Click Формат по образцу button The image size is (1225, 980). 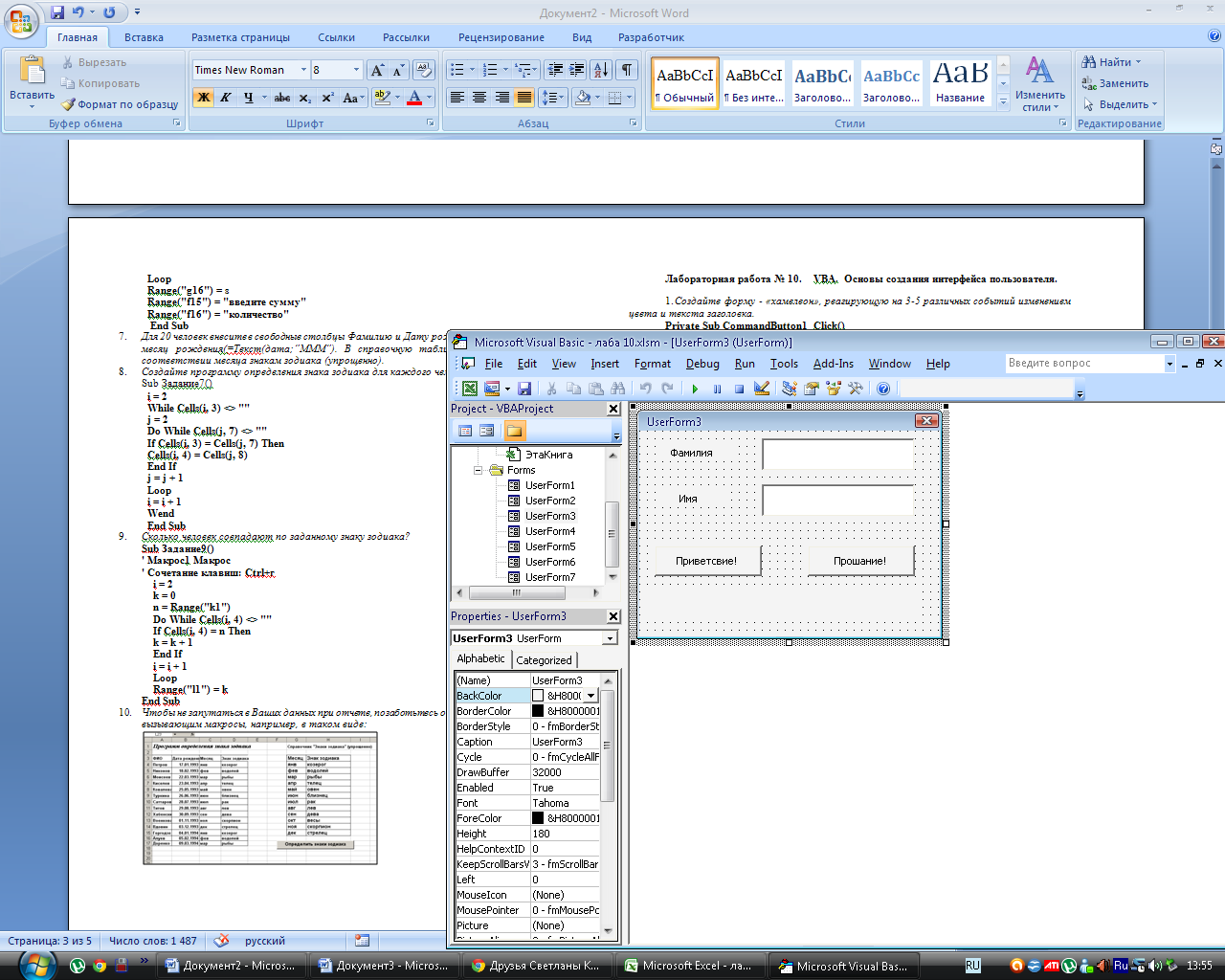click(120, 104)
